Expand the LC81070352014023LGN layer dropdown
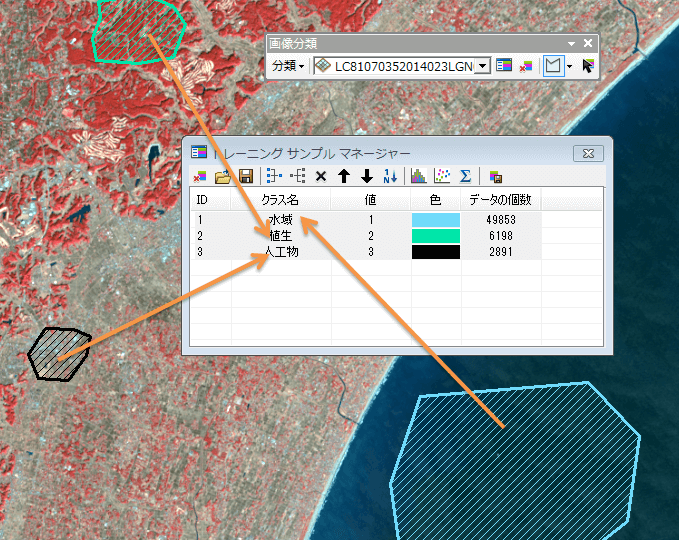 click(x=483, y=66)
